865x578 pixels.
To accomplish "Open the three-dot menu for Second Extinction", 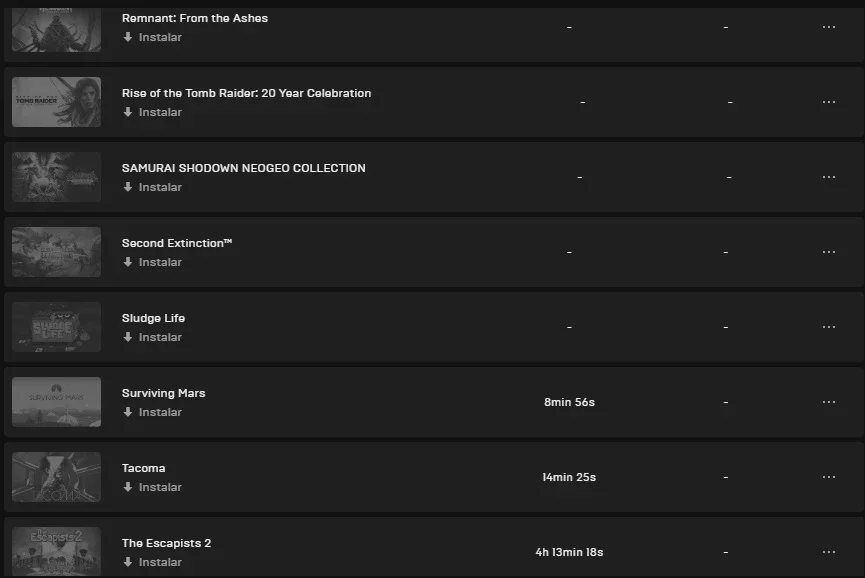I will tap(829, 252).
